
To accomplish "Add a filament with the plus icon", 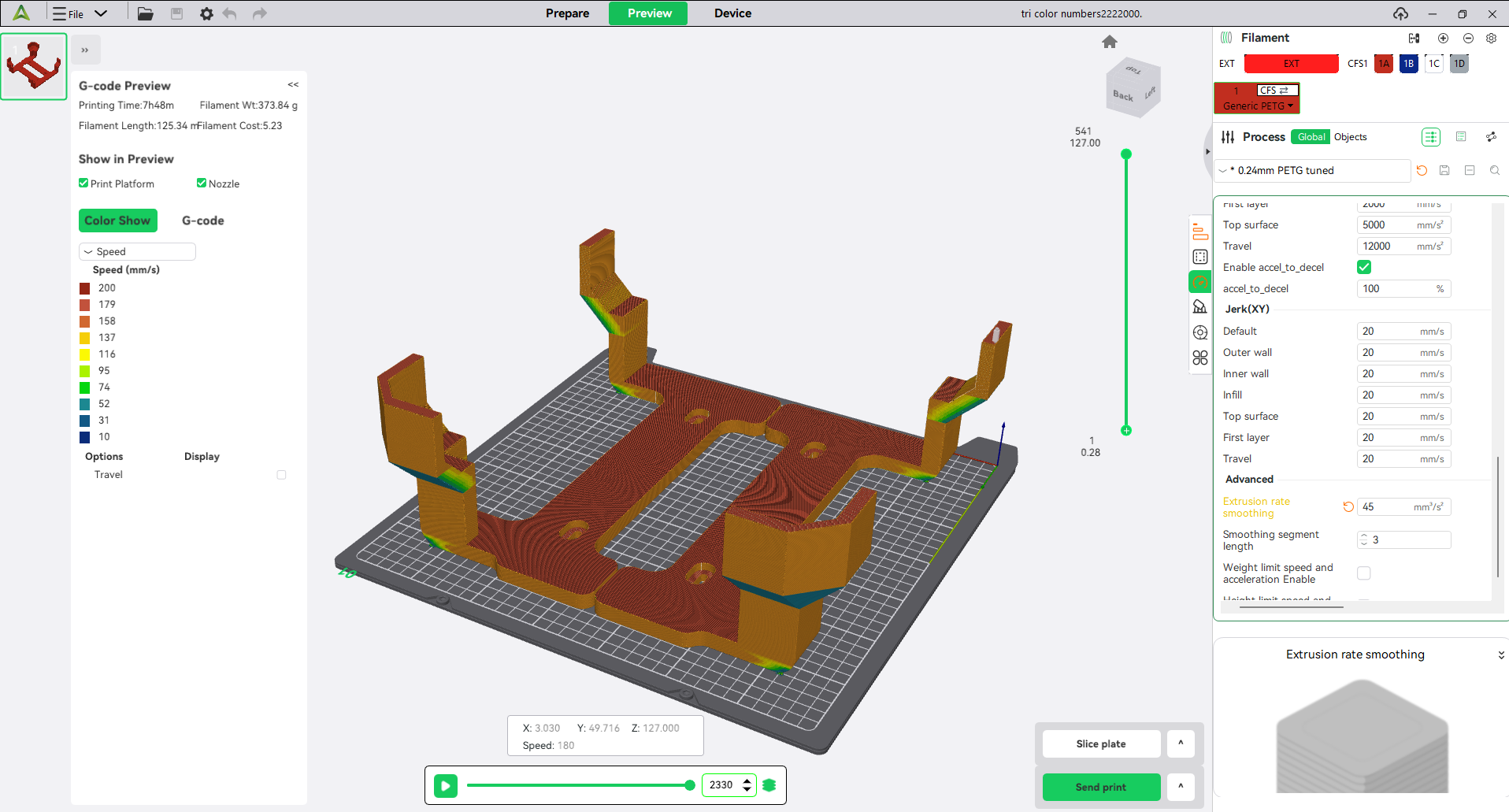I will [x=1443, y=38].
